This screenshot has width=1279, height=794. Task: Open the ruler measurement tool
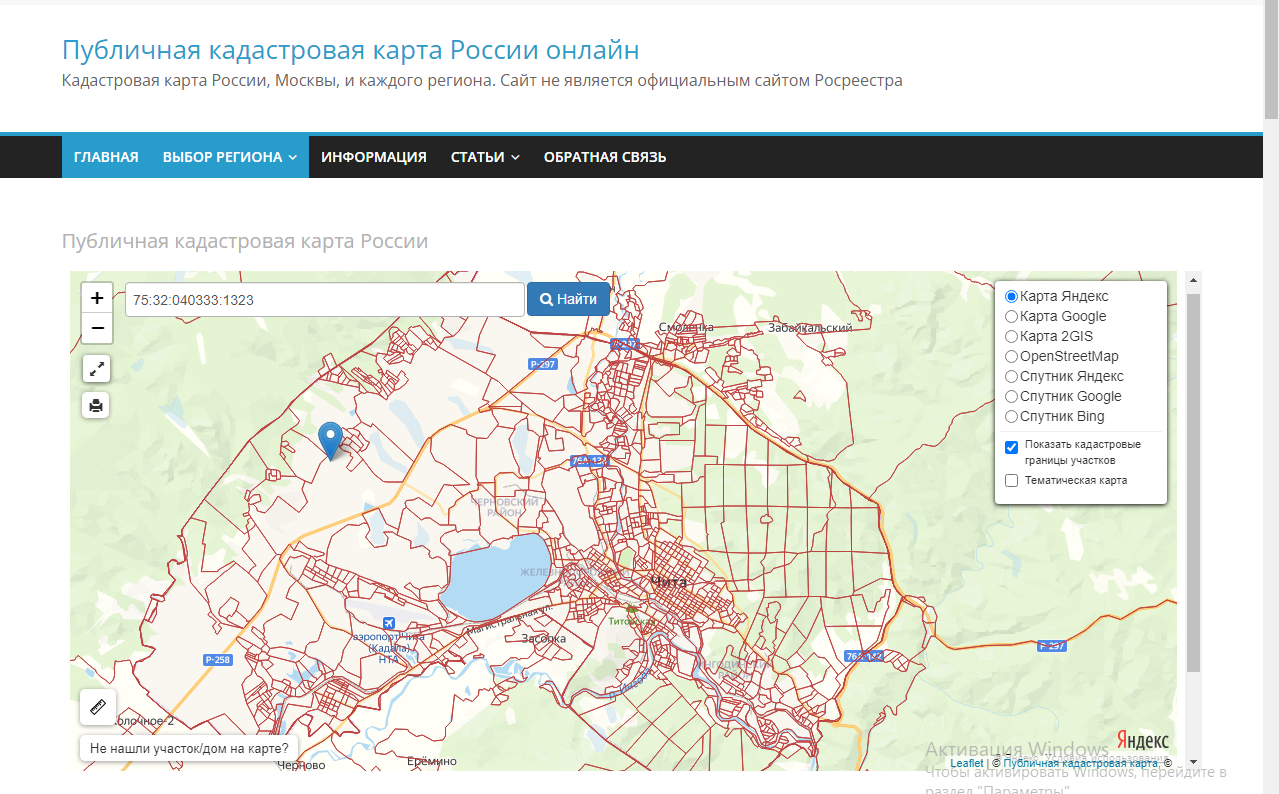click(98, 707)
